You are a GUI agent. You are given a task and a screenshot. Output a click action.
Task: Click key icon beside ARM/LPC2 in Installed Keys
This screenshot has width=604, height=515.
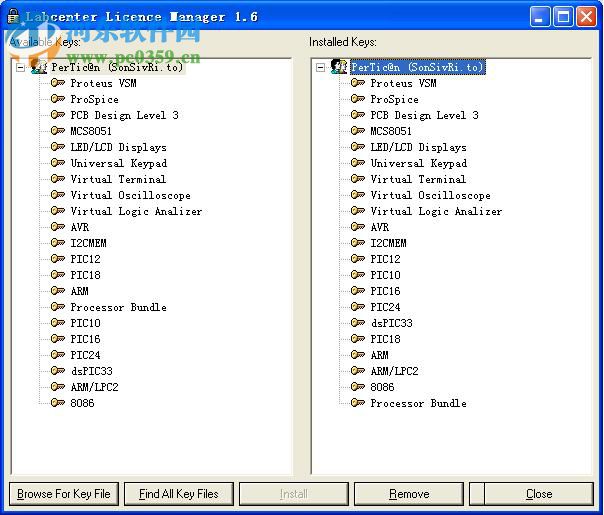[358, 371]
